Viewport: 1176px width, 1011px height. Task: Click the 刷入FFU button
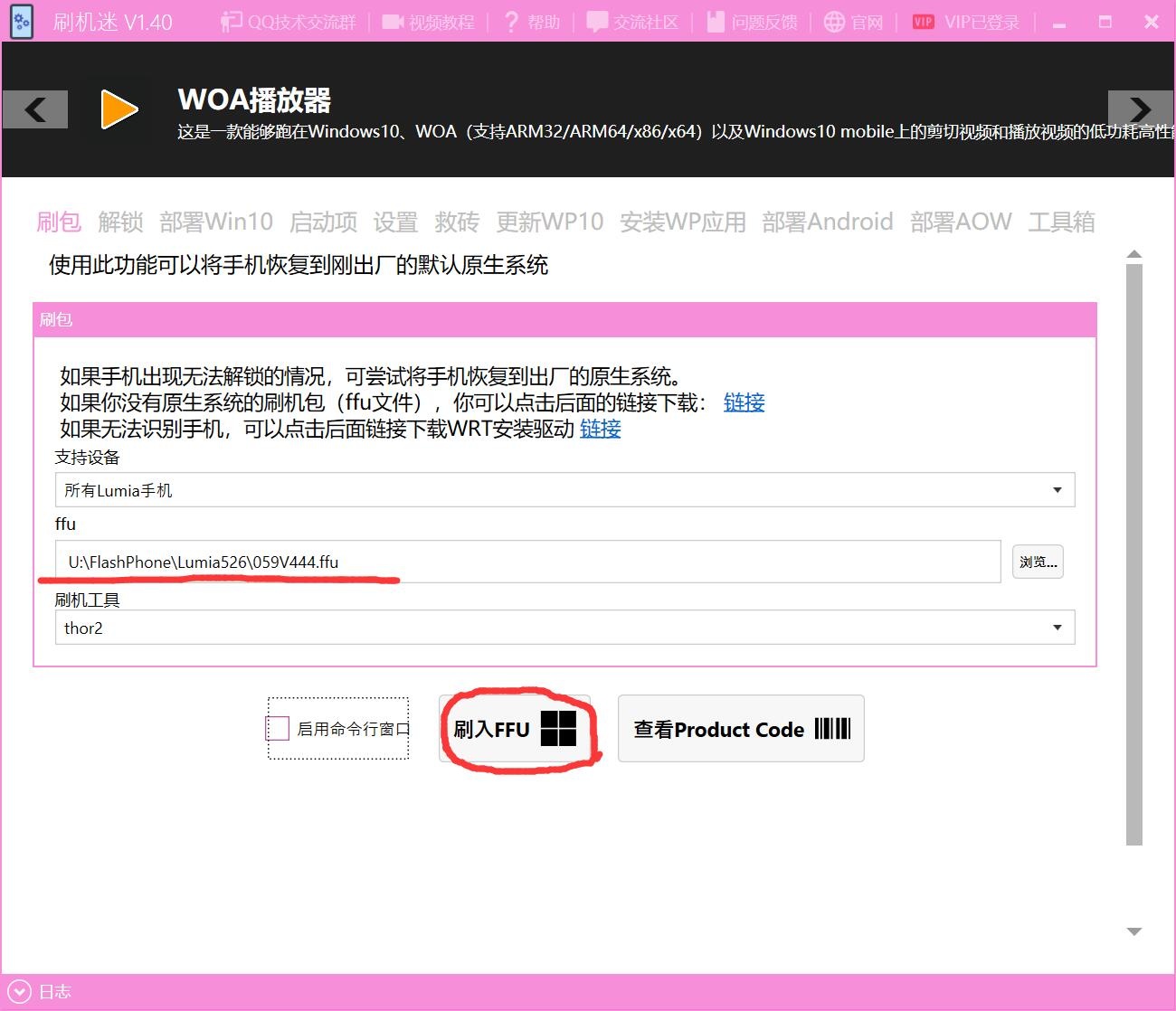coord(515,729)
